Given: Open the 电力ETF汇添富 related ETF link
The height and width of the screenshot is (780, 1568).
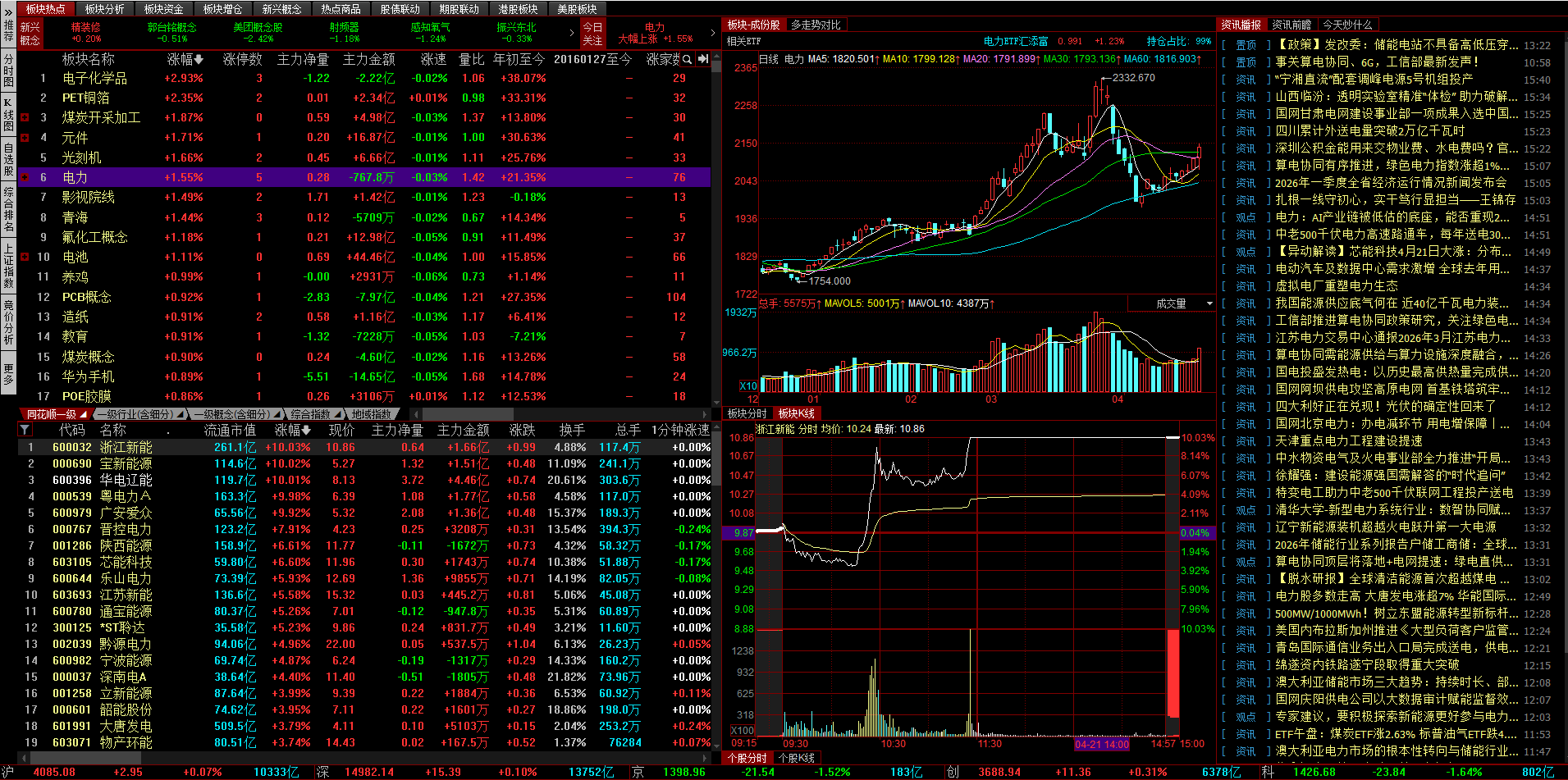Looking at the screenshot, I should 1016,41.
